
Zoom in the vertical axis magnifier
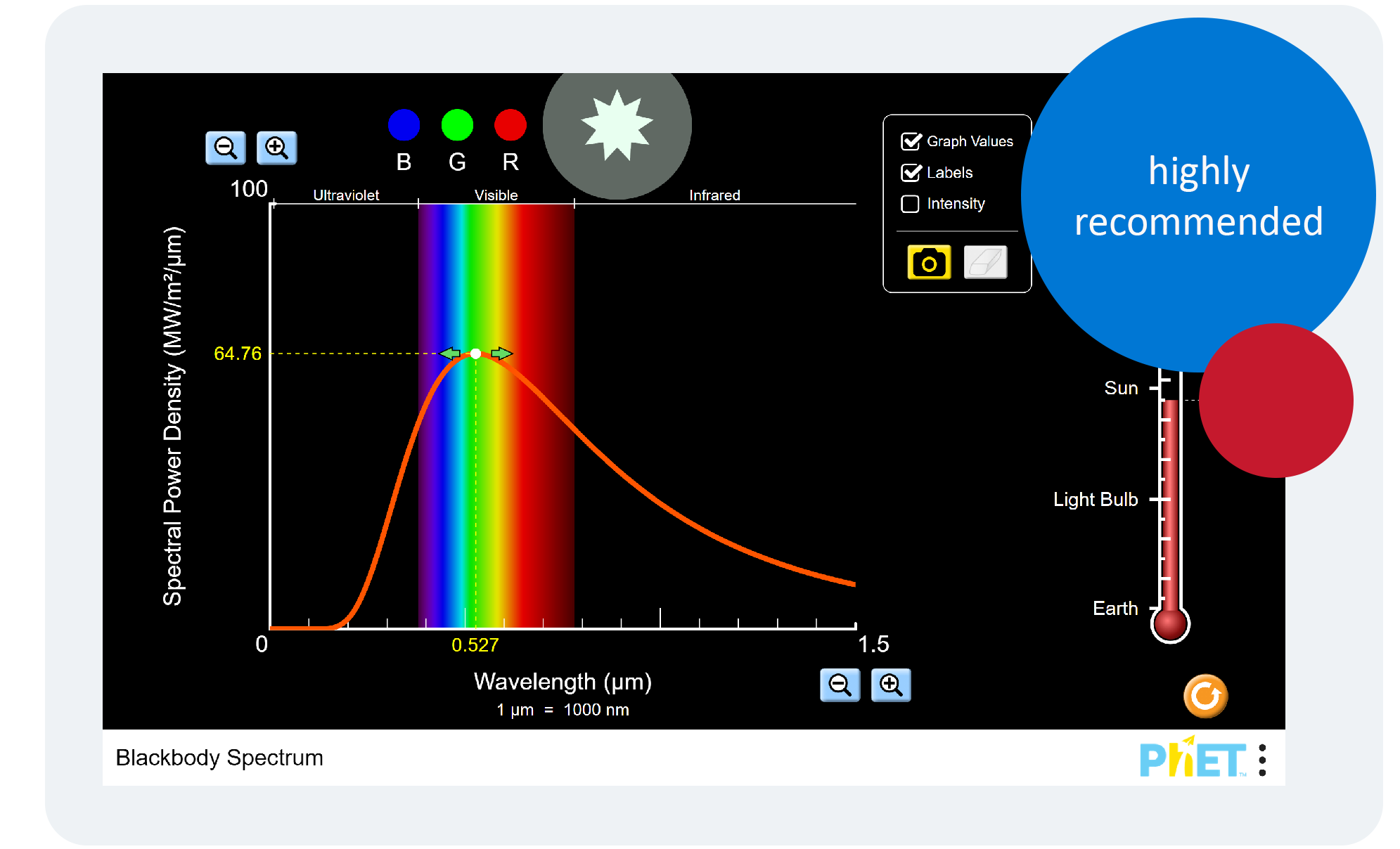coord(276,148)
